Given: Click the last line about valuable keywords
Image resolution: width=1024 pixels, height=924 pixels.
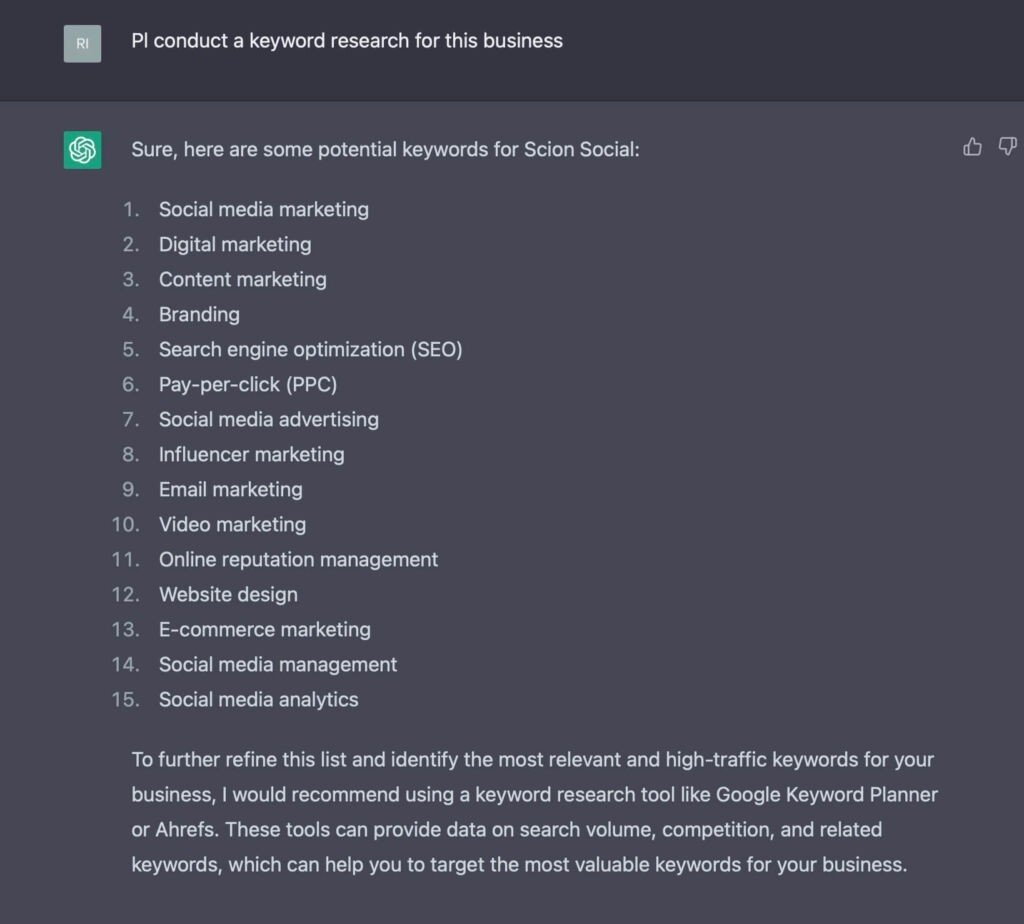Looking at the screenshot, I should [519, 865].
